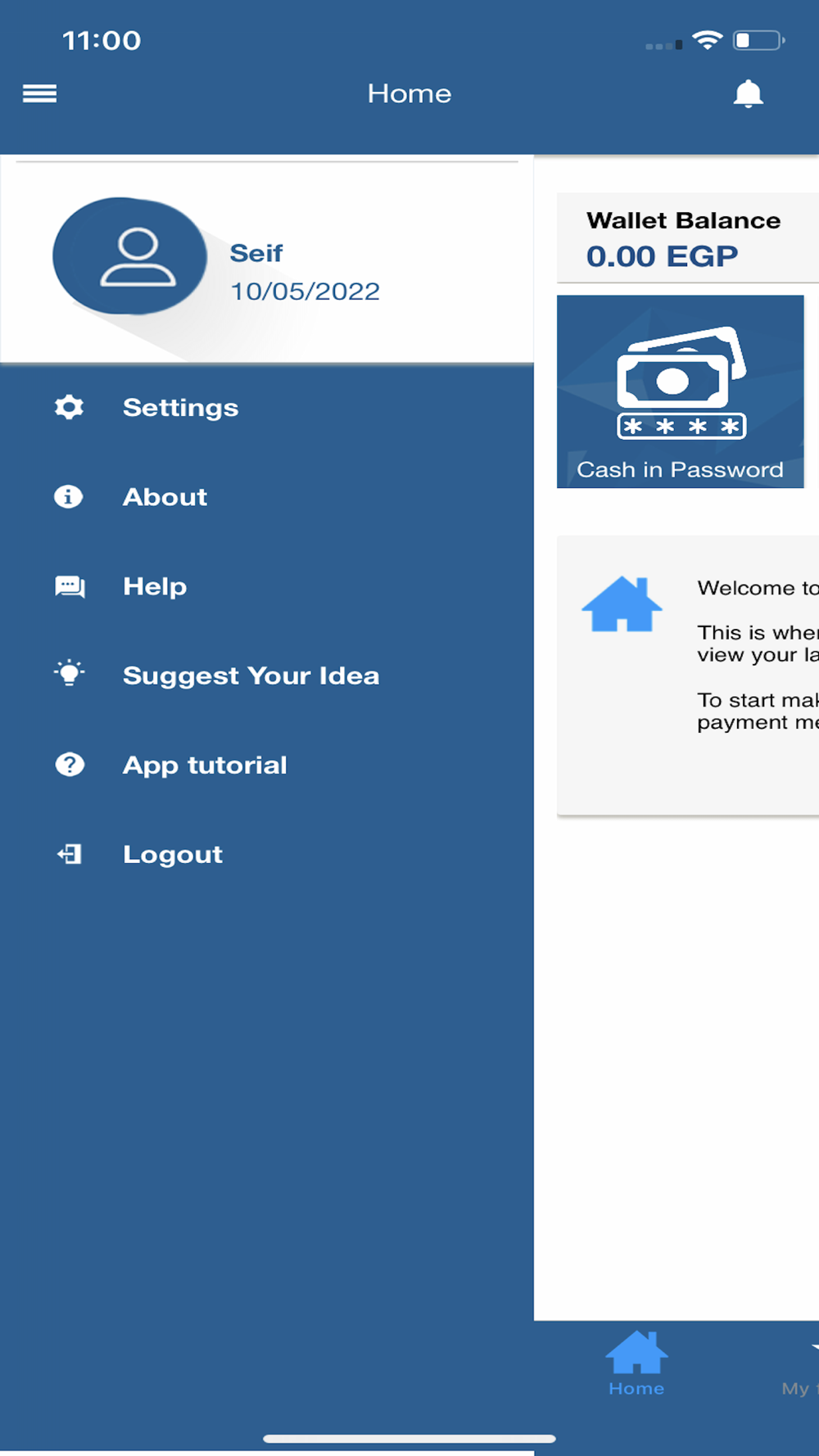Tap the user name Seif

click(256, 253)
